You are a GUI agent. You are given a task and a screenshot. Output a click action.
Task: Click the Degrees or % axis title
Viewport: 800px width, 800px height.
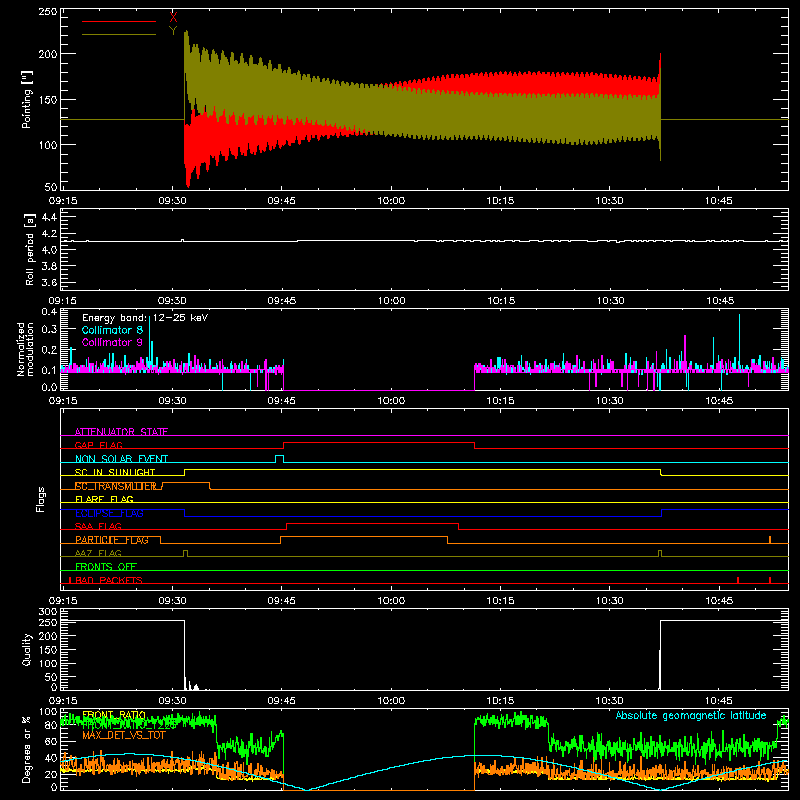tap(27, 749)
